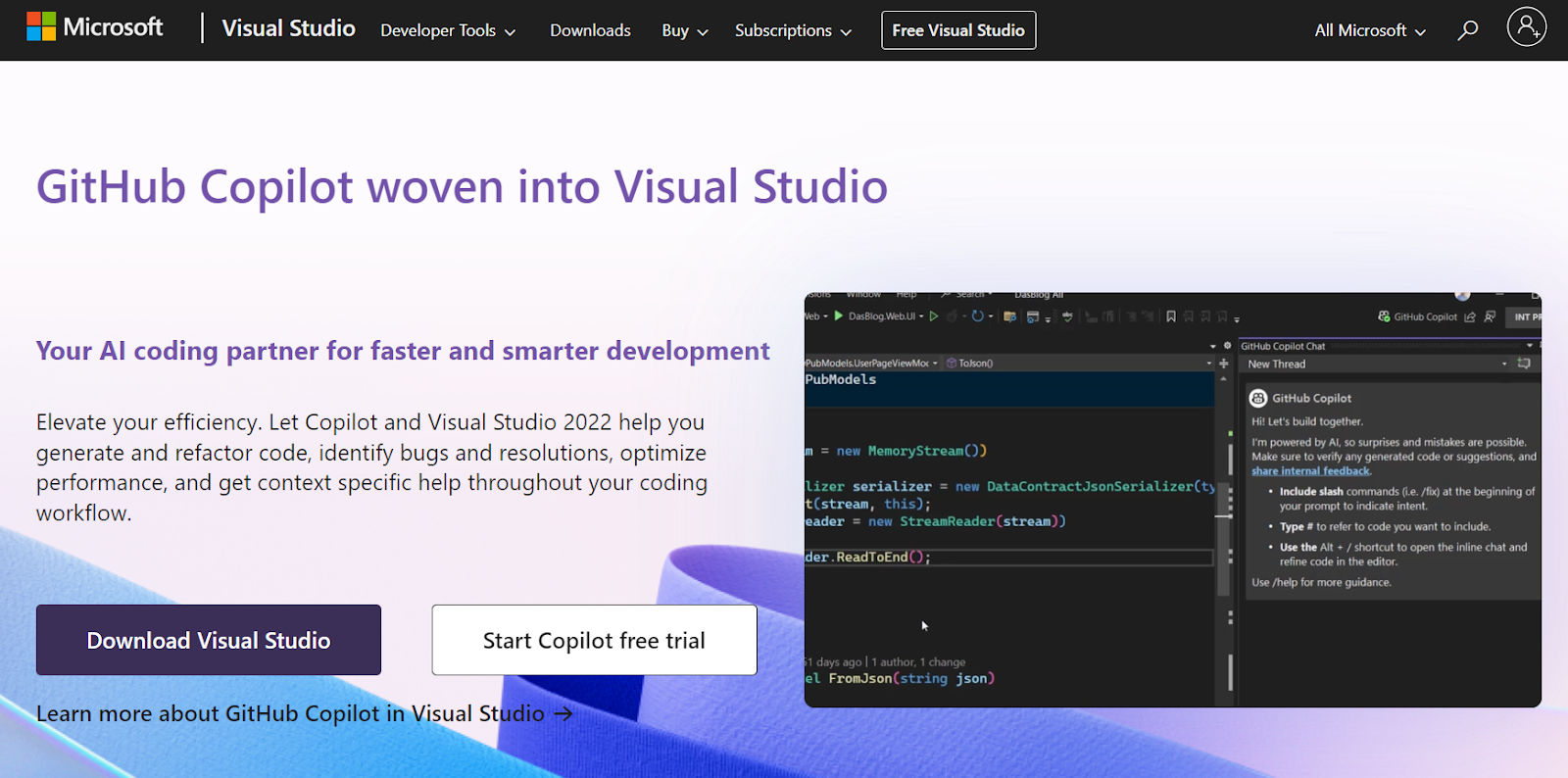Click the 'Elevate your efficiency' paragraph
This screenshot has width=1568, height=778.
372,467
